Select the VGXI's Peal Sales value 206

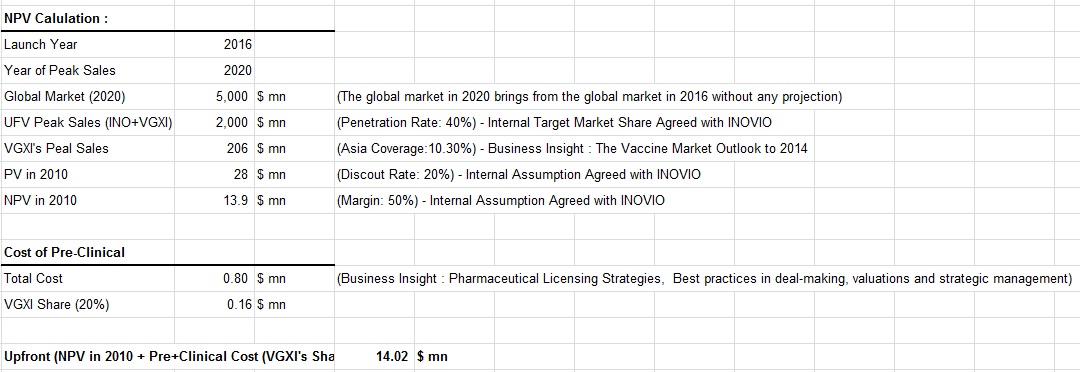(214, 148)
